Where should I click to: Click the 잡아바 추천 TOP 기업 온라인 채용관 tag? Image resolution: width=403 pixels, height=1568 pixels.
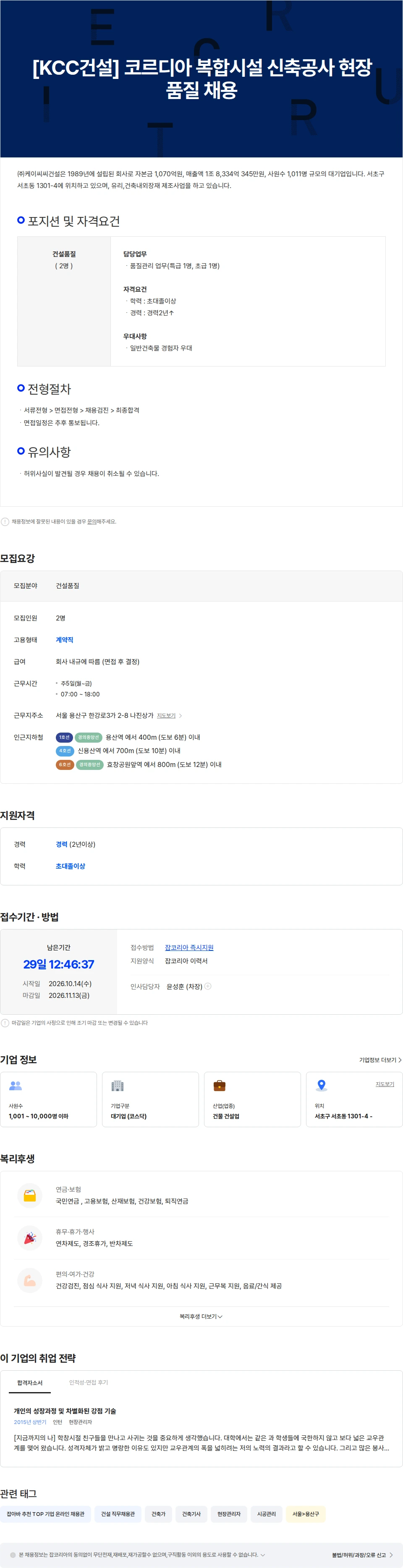click(x=46, y=1514)
